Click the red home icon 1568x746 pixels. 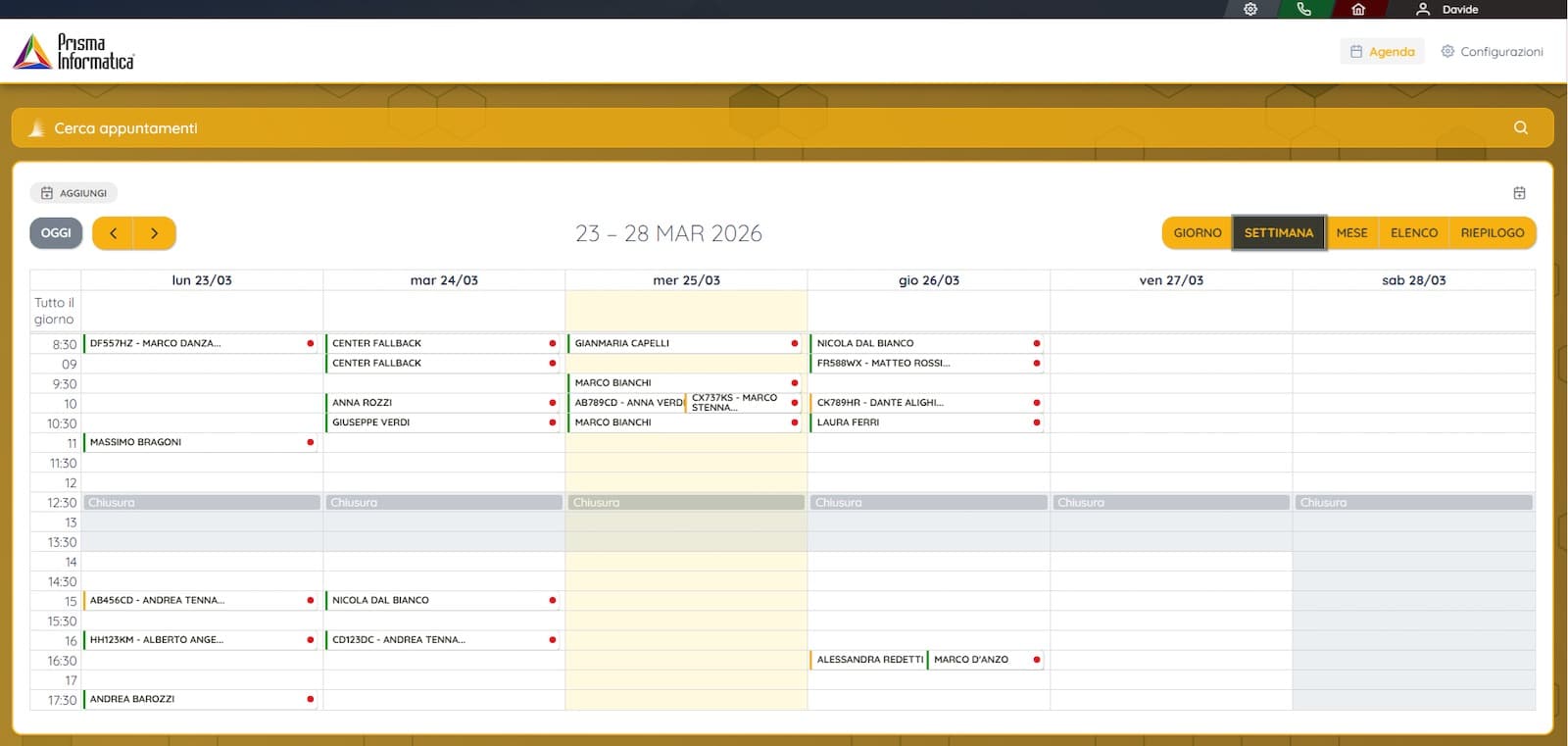1358,9
